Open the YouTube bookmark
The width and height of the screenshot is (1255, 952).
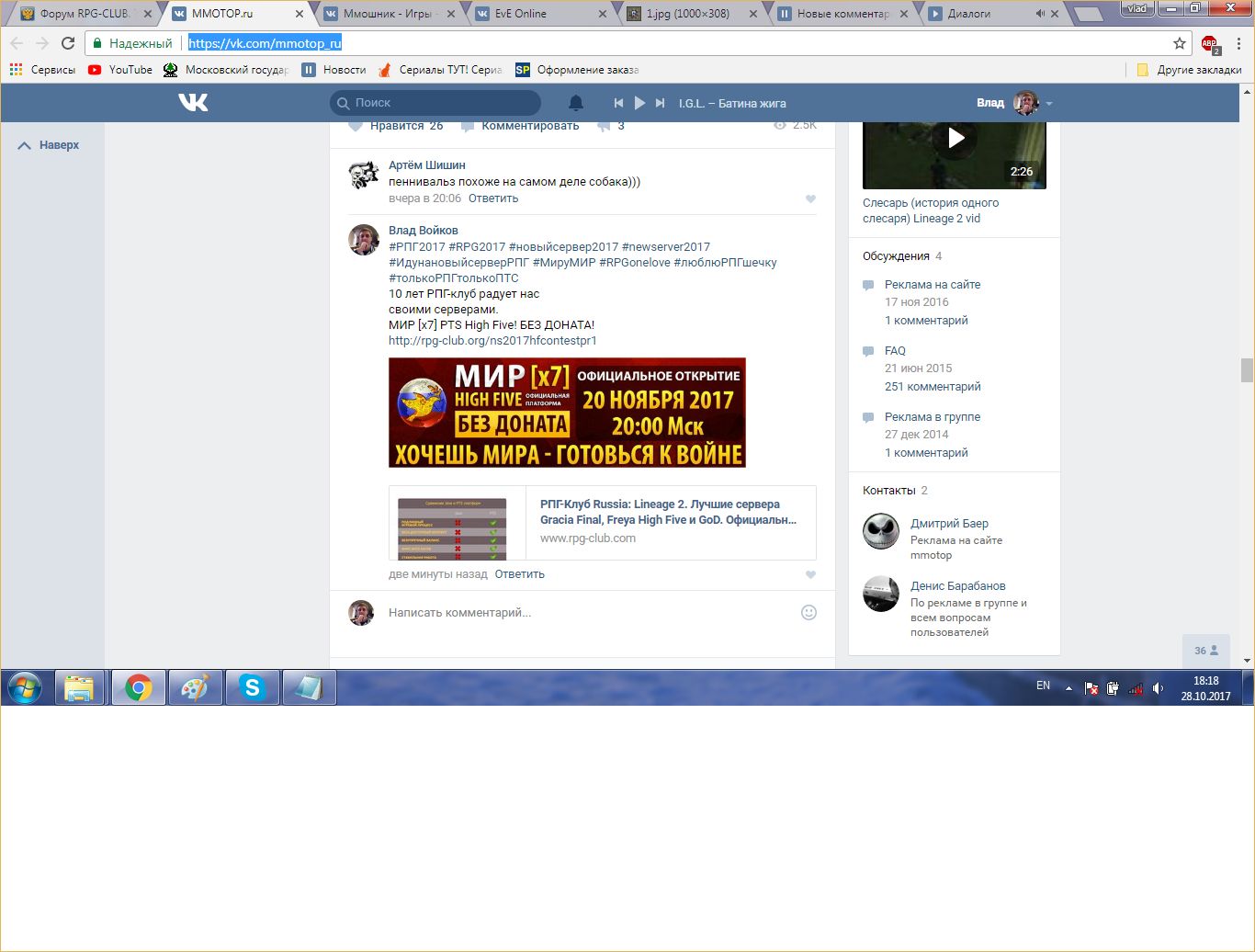(x=120, y=70)
